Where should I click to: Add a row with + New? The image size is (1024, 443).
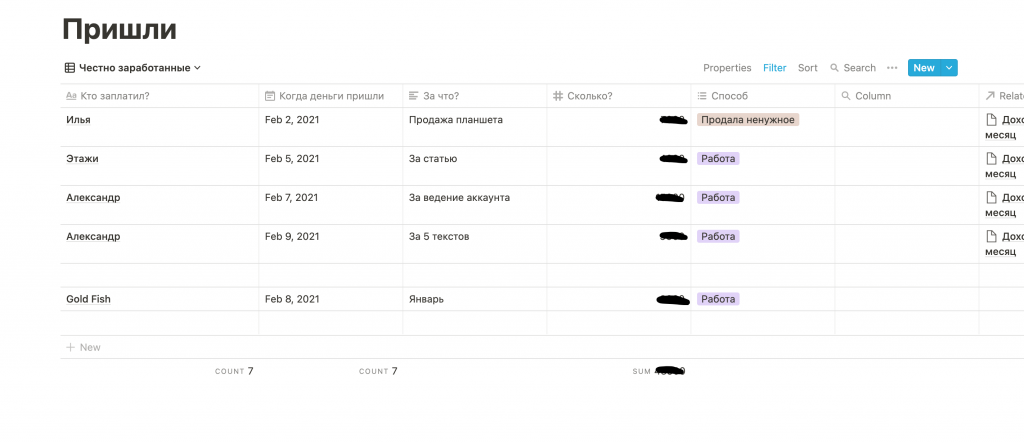(84, 347)
